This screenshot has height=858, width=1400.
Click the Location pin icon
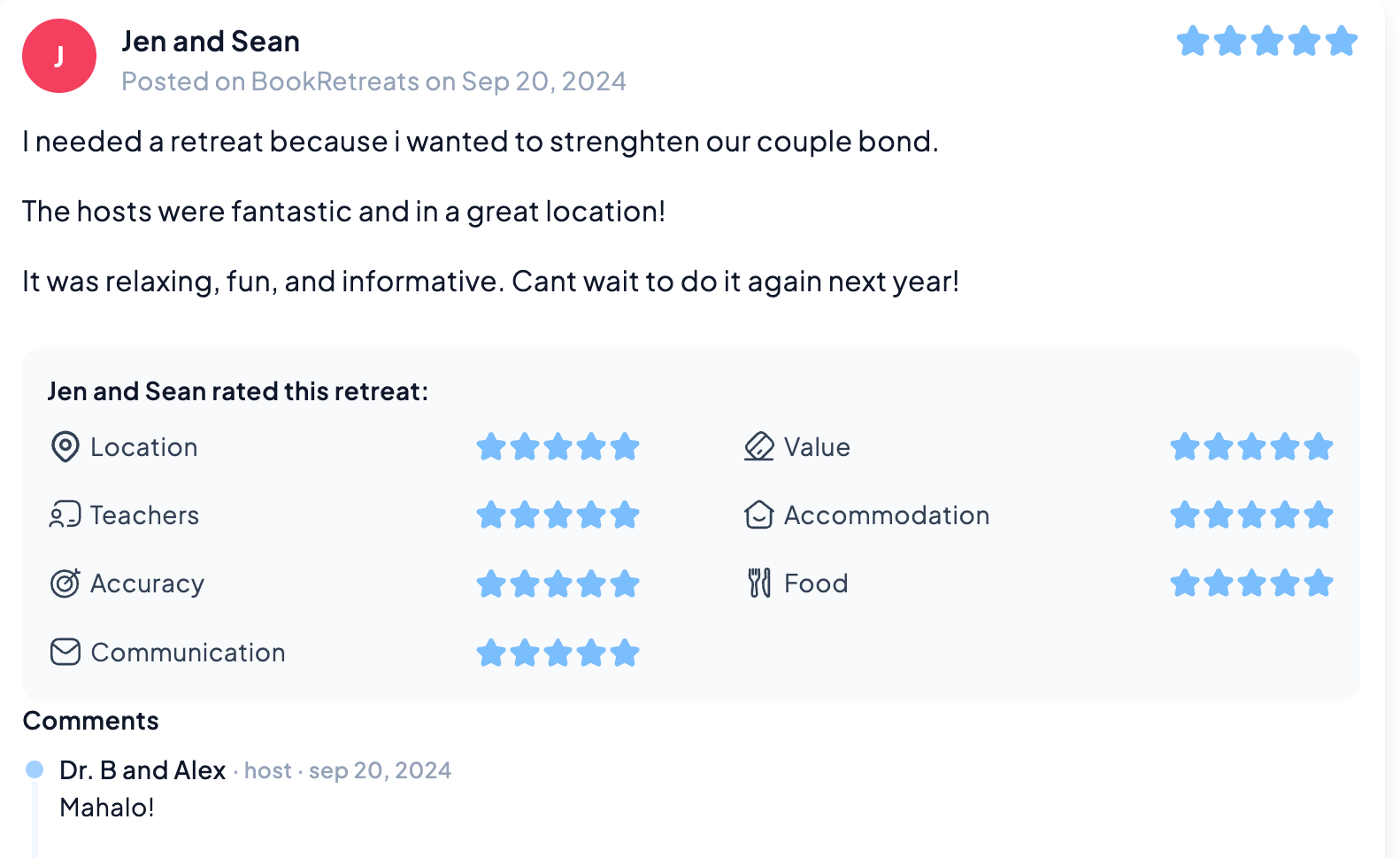(65, 447)
